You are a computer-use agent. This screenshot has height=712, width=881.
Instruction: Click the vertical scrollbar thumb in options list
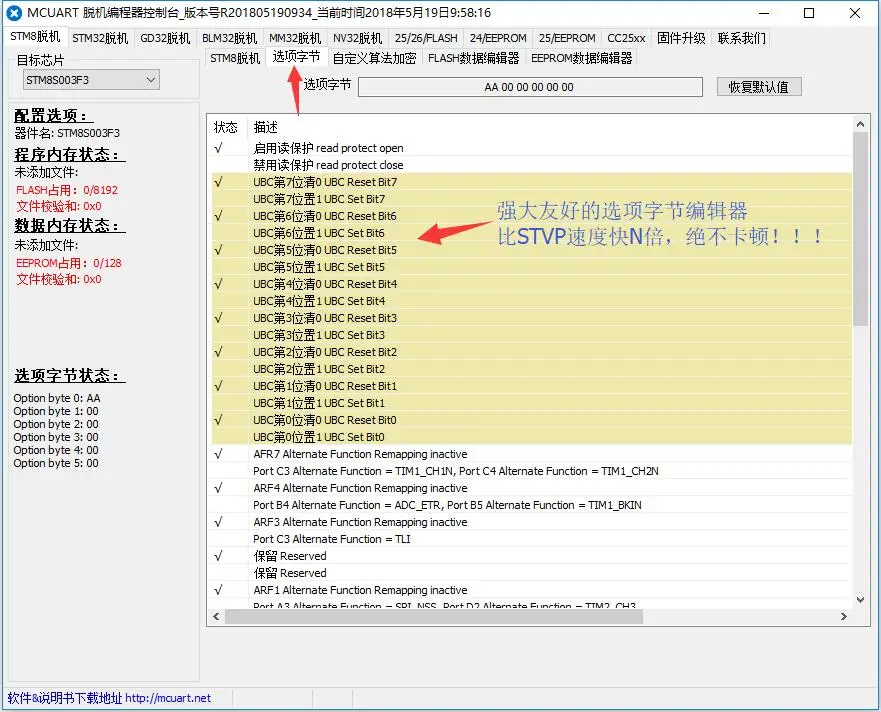point(860,230)
